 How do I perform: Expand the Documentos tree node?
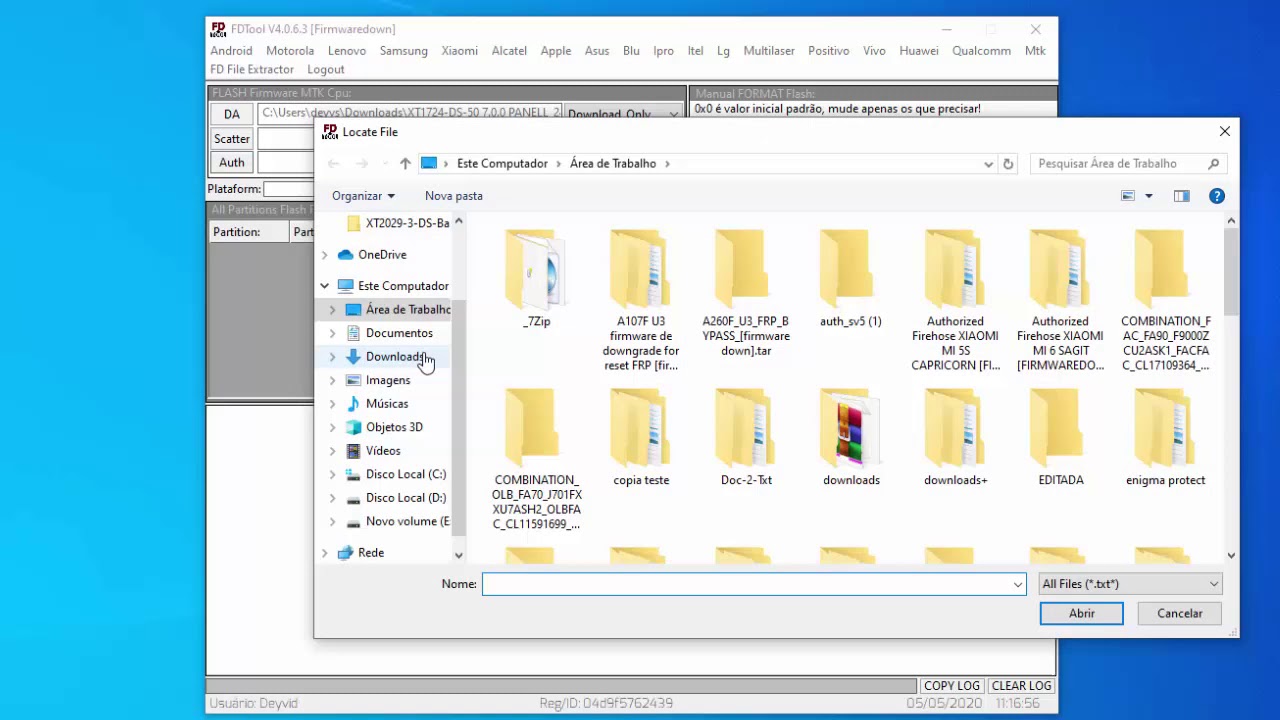point(332,333)
